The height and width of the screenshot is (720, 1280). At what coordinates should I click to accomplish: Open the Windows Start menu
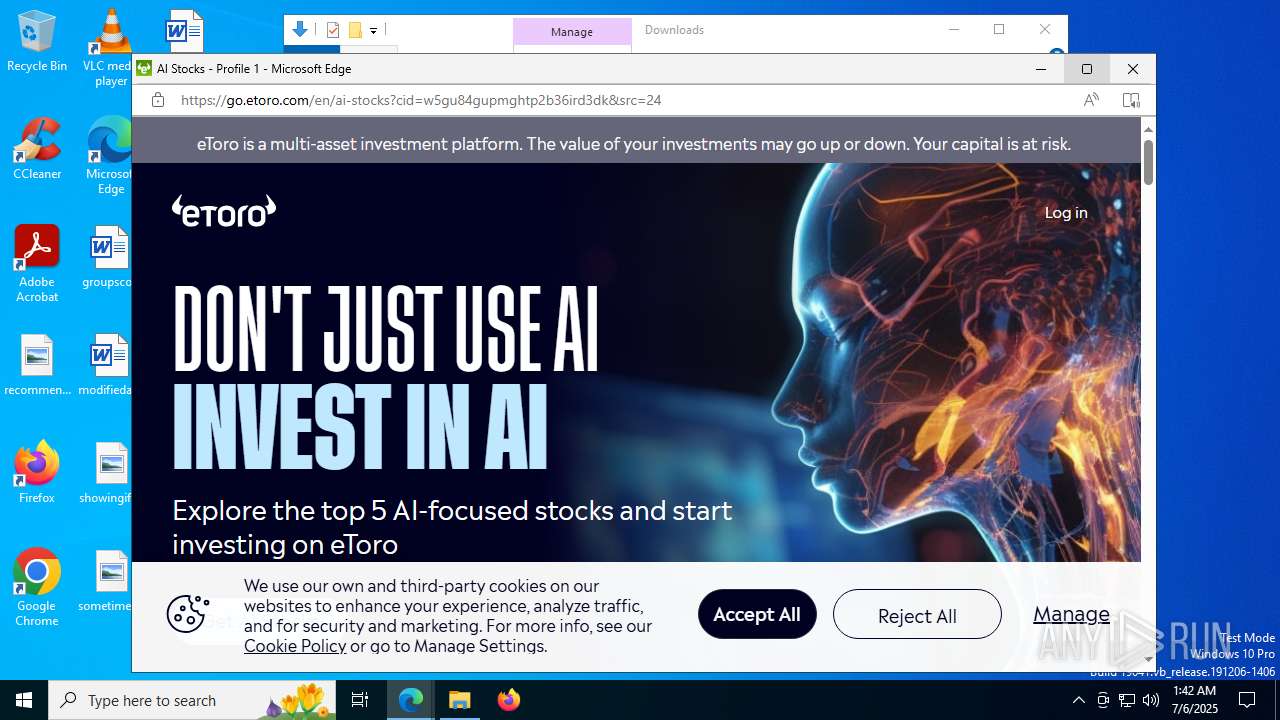[x=24, y=700]
